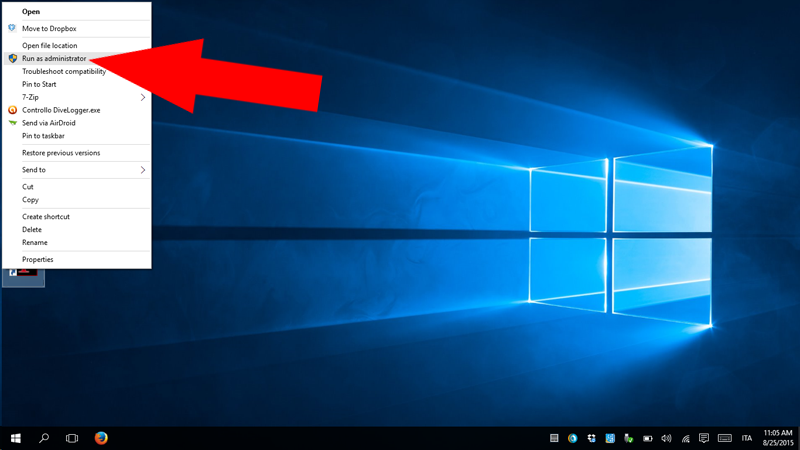Viewport: 800px width, 450px height.
Task: Open the Action Center notifications icon
Action: 704,438
